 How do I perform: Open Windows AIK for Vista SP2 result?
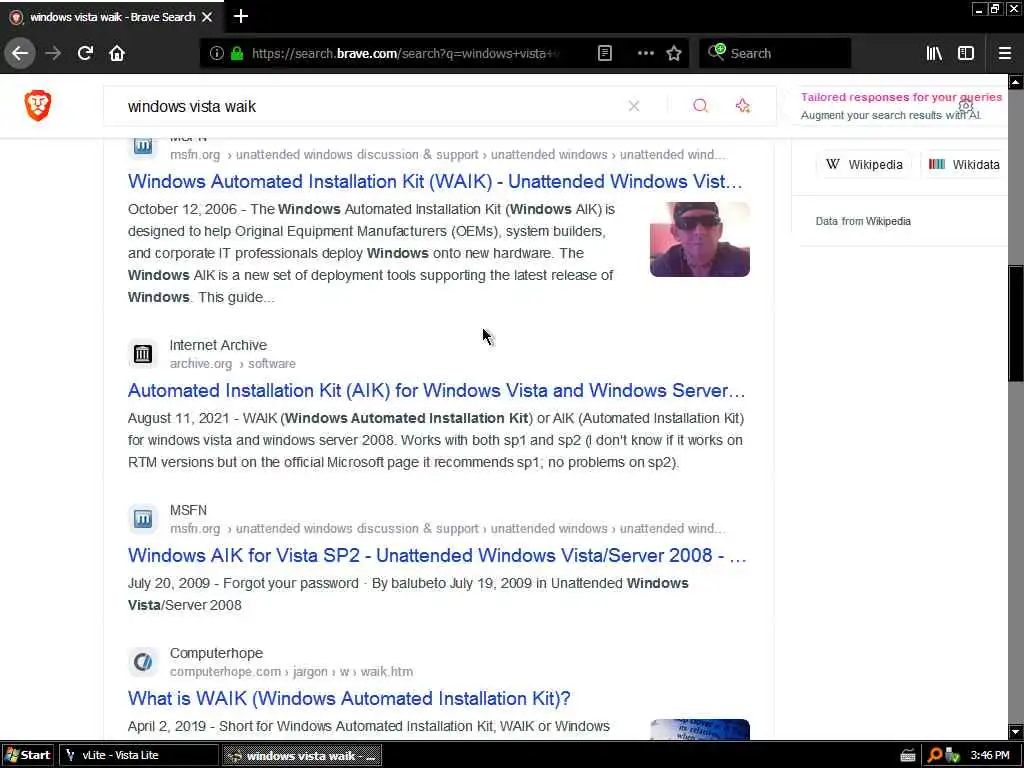437,555
